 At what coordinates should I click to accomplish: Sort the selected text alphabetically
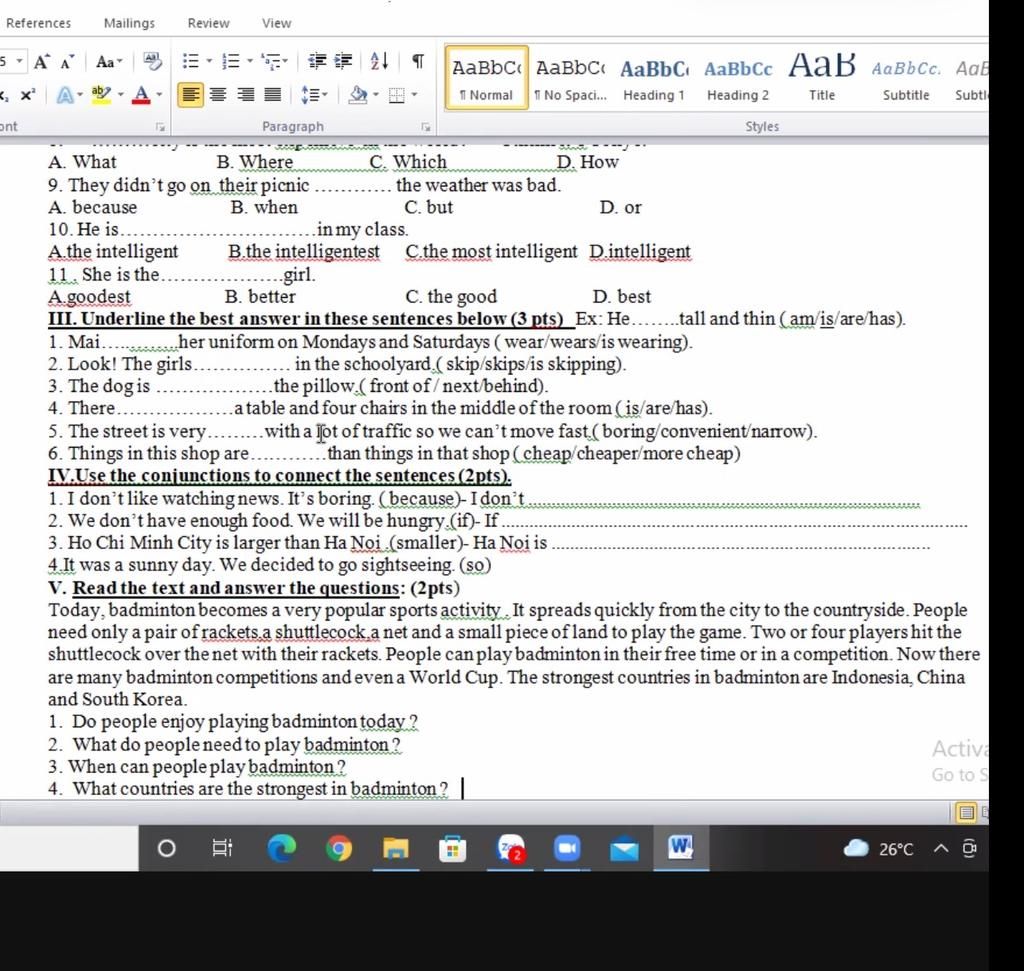click(379, 61)
